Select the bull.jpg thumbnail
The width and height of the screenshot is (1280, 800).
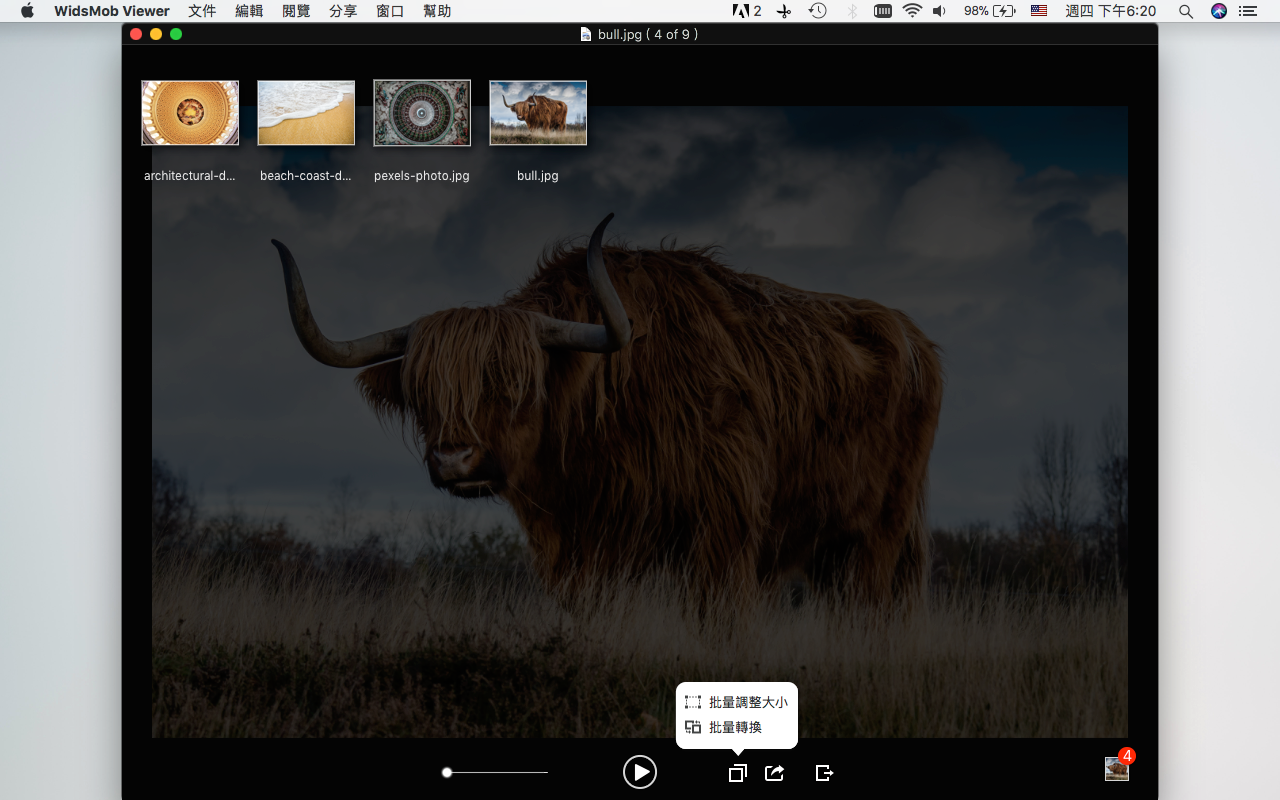(538, 113)
